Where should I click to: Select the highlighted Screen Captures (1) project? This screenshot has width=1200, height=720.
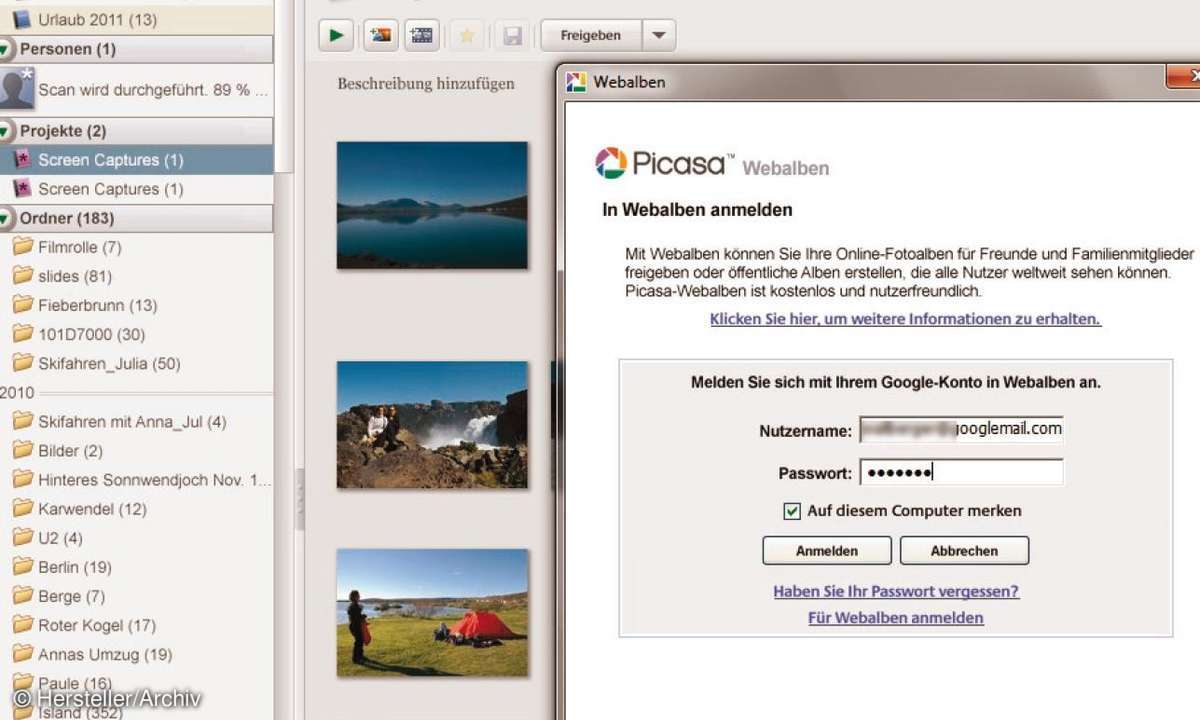tap(136, 160)
